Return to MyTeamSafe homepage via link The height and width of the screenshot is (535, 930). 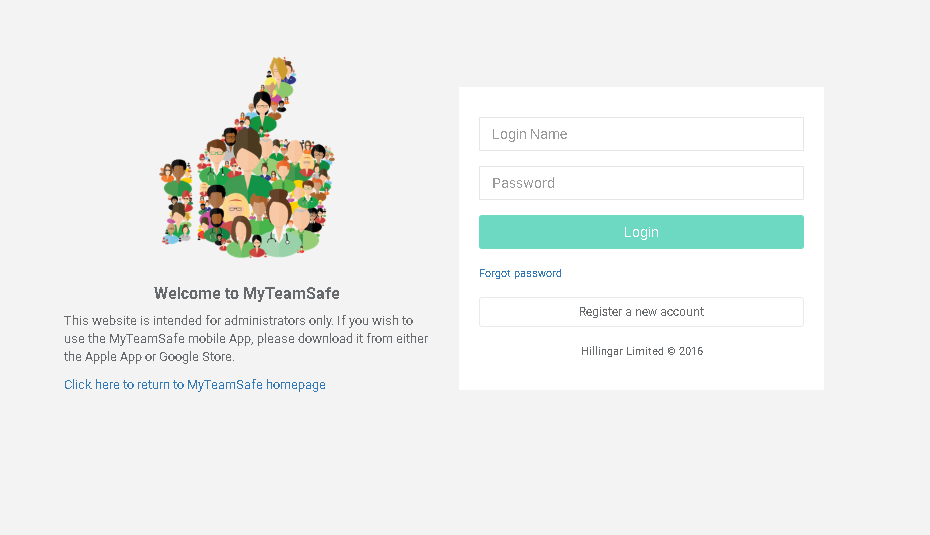click(x=195, y=384)
